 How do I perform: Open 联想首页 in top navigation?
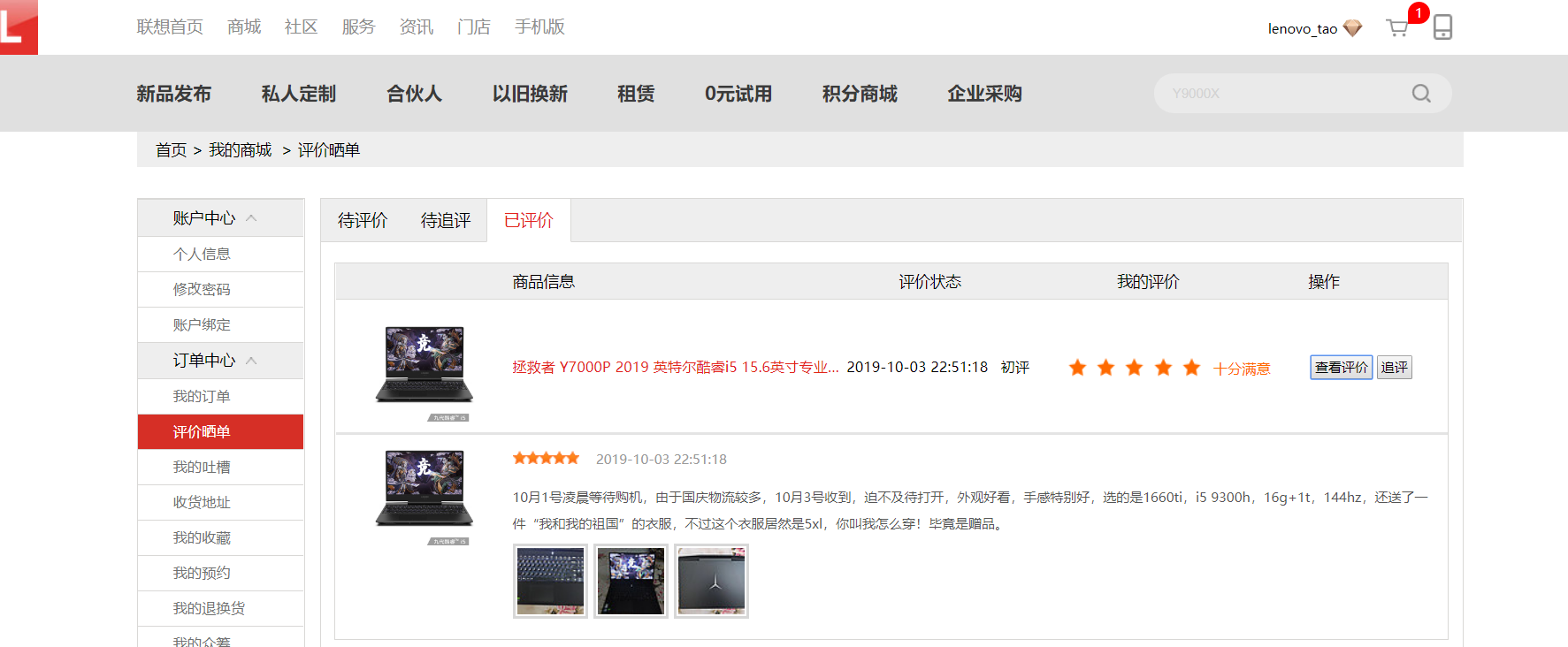[x=170, y=27]
